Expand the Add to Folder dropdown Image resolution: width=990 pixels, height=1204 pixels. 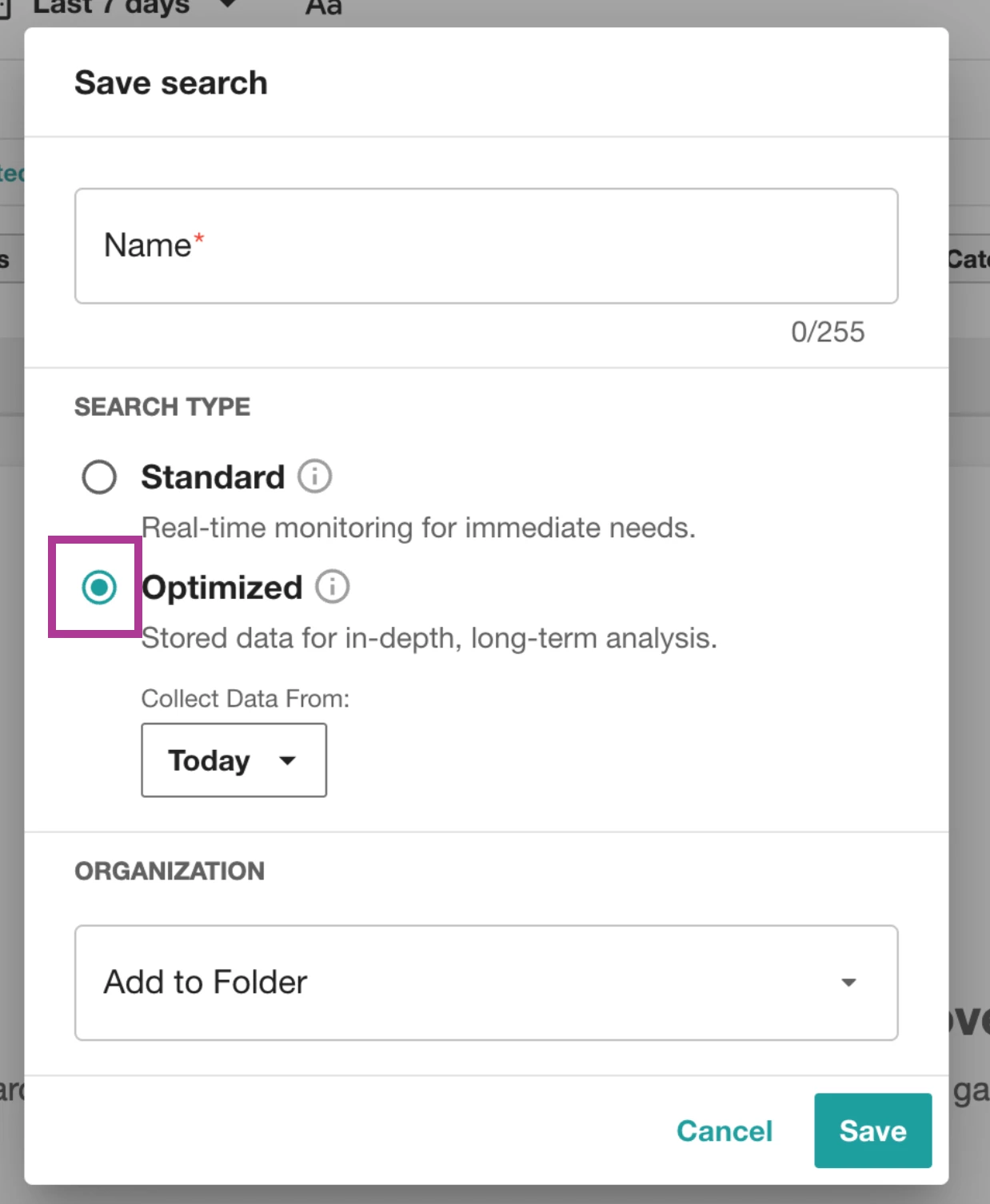(x=485, y=983)
